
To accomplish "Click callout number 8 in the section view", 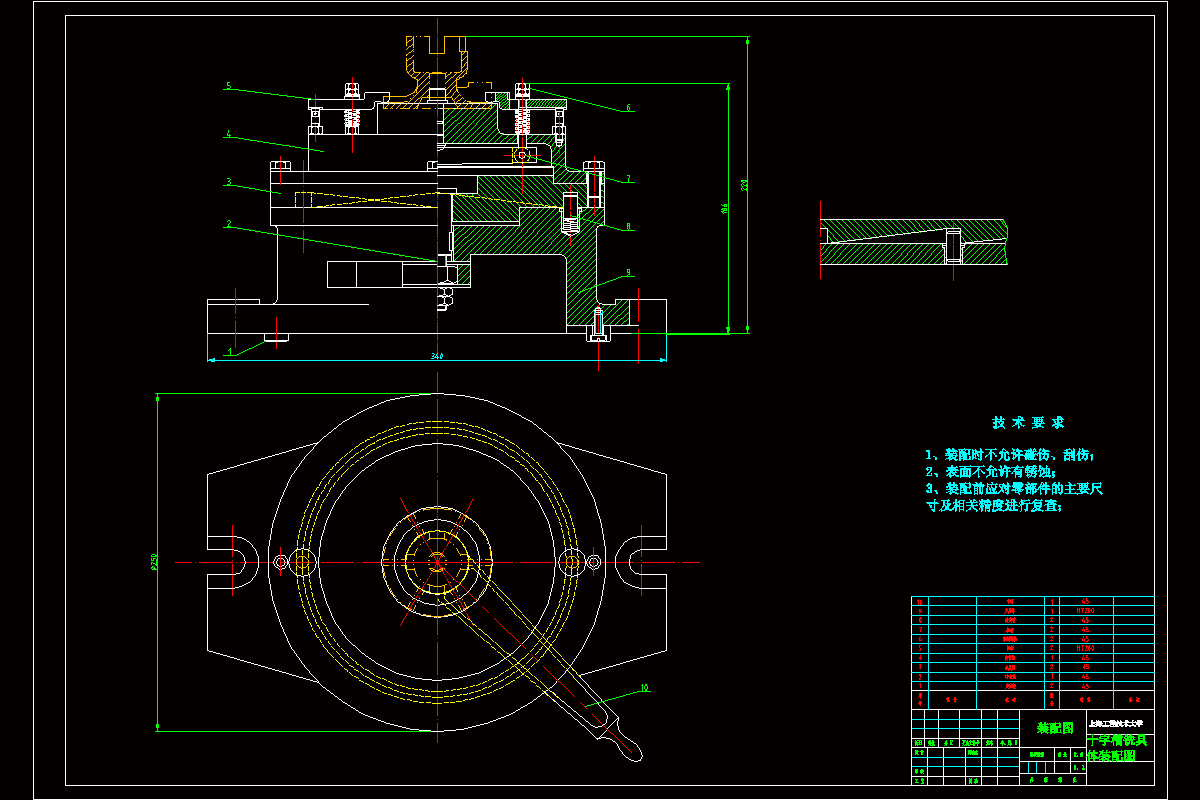I will coord(628,227).
